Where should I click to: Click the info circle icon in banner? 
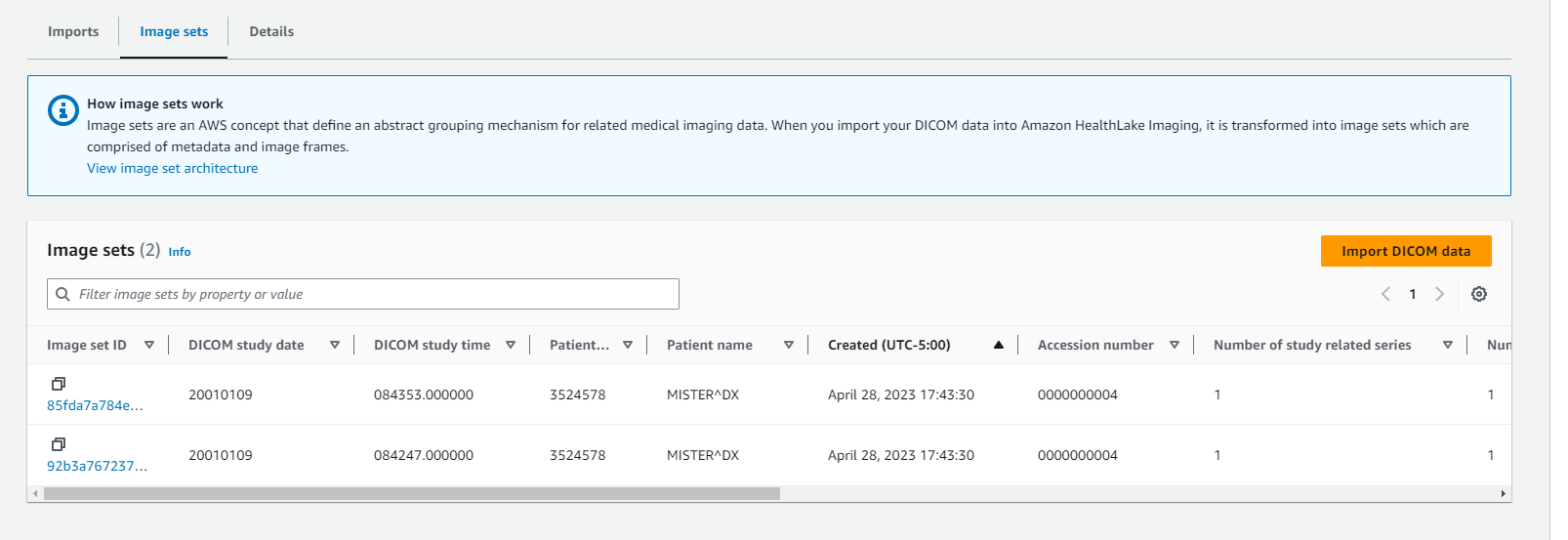pyautogui.click(x=63, y=110)
